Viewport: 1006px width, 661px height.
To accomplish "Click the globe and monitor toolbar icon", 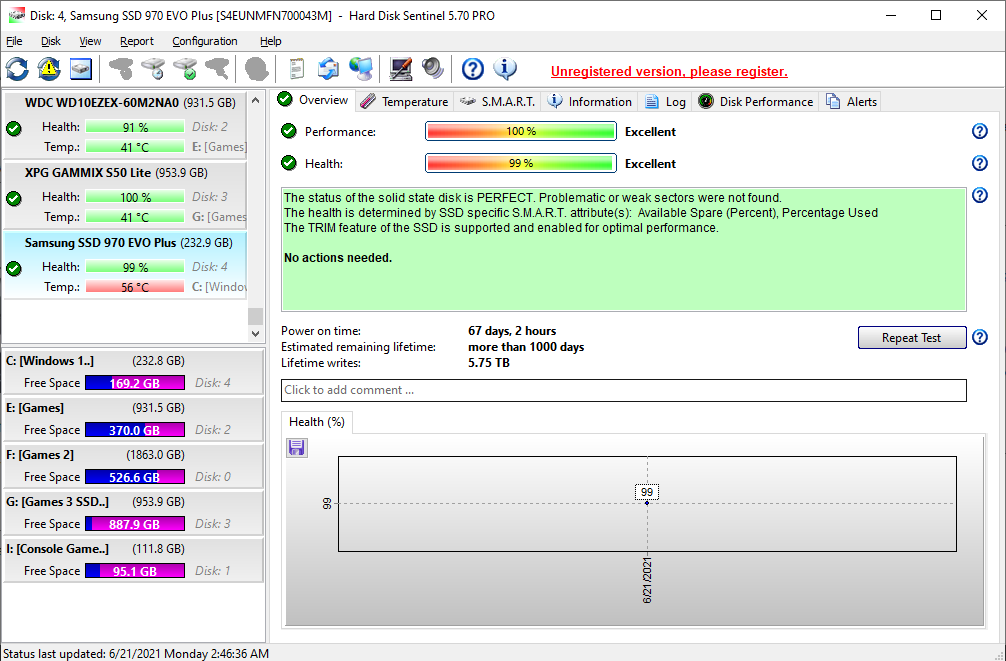I will click(x=361, y=69).
